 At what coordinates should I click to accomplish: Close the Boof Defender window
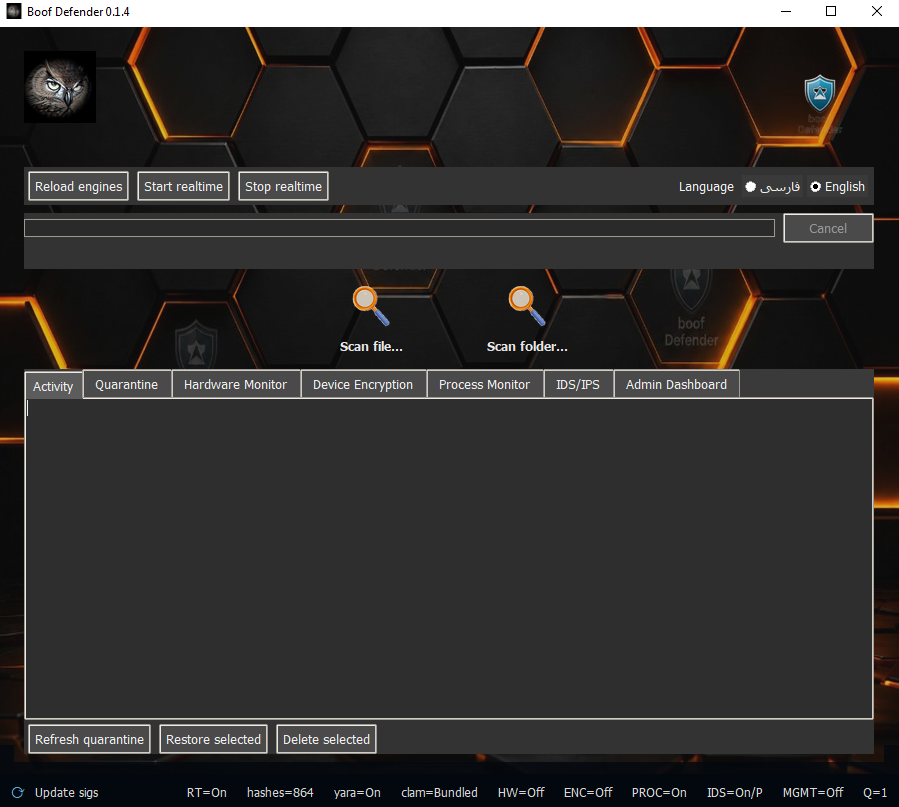point(877,11)
